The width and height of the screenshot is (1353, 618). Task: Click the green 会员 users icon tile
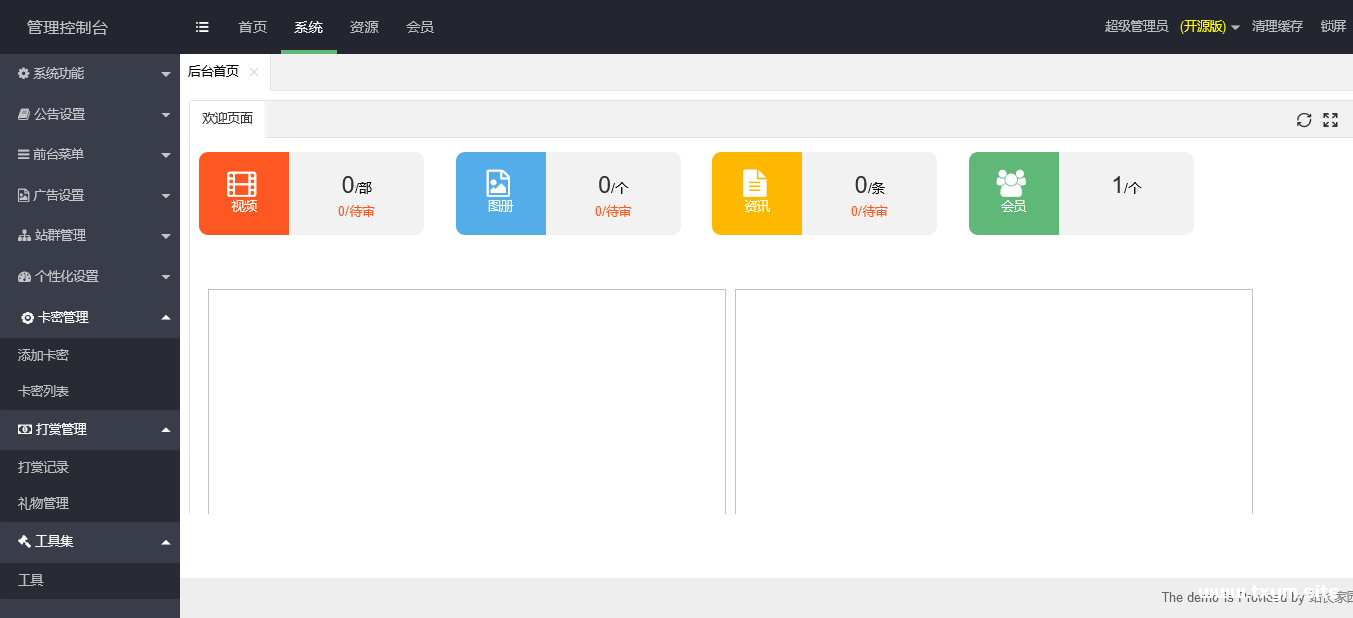tap(1013, 193)
